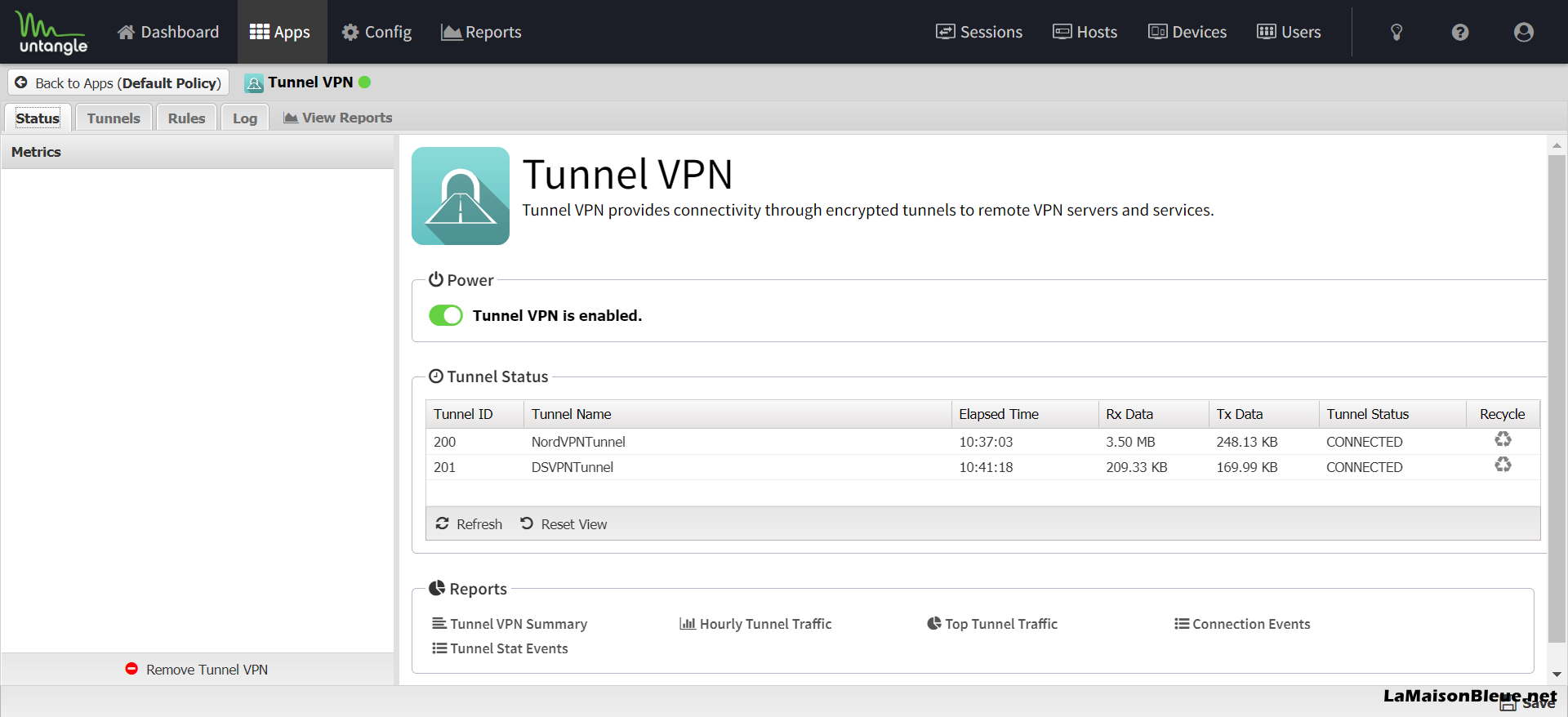
Task: Go to Config in top navigation
Action: click(x=376, y=32)
